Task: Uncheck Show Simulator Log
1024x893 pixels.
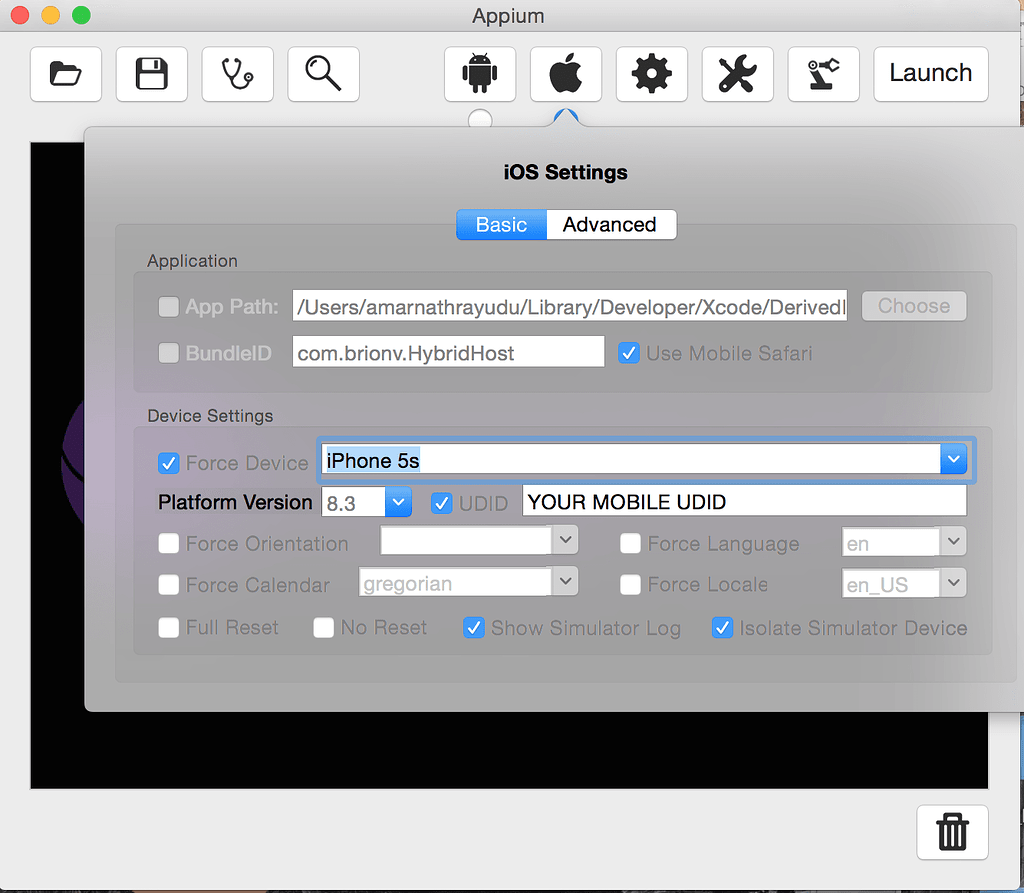Action: pos(473,628)
